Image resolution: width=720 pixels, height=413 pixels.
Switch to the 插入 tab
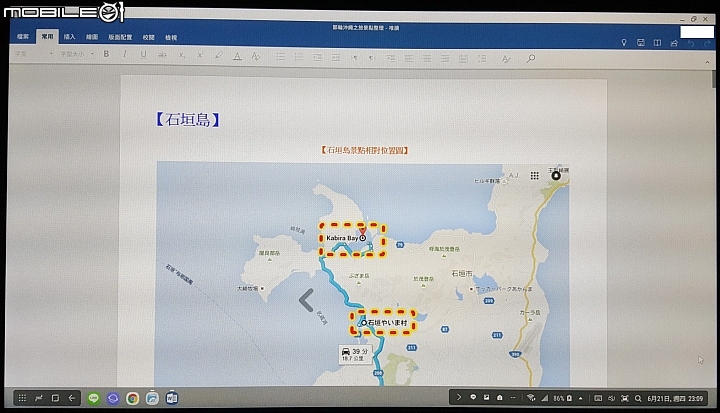69,37
